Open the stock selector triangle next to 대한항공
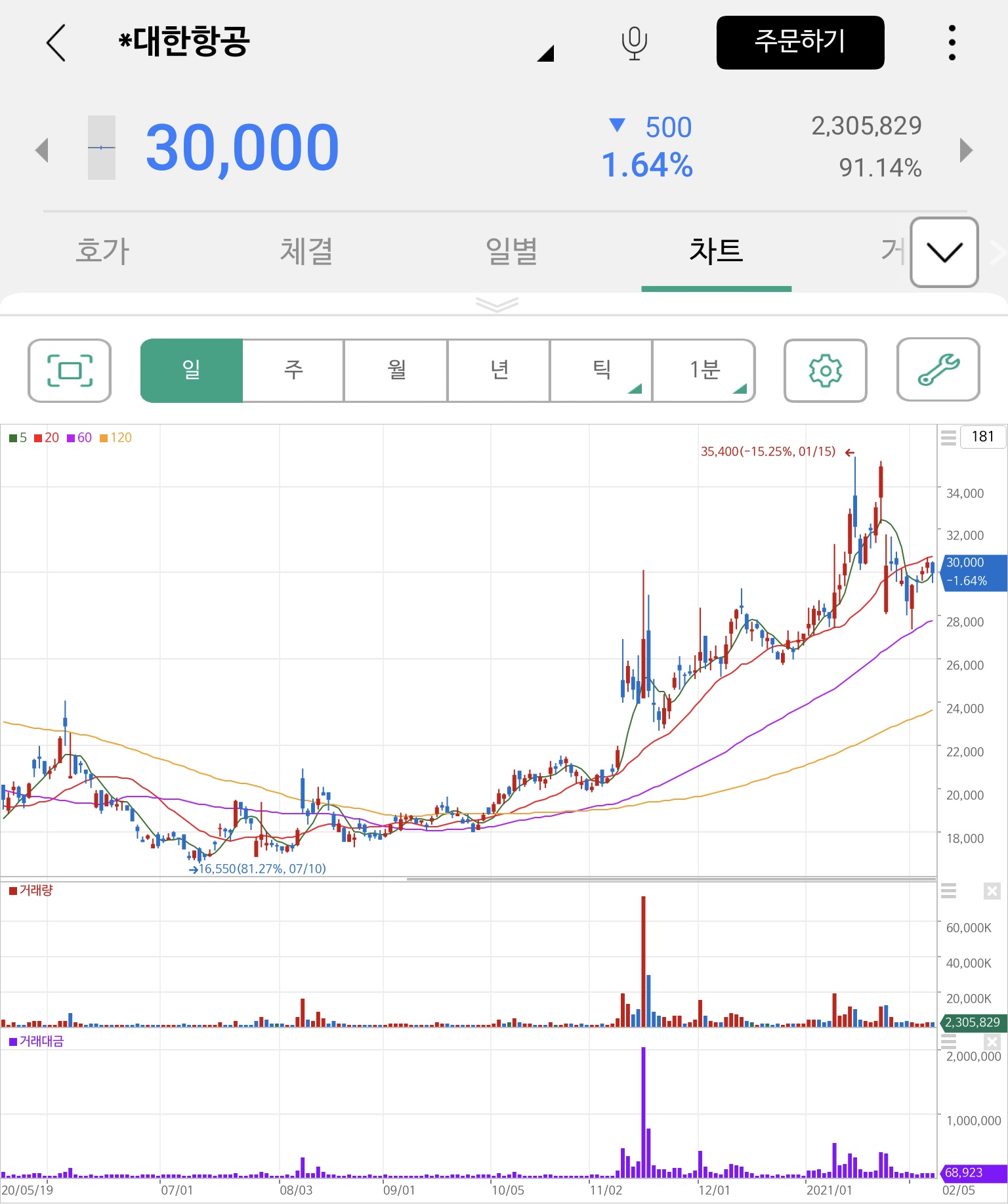1008x1204 pixels. click(546, 53)
